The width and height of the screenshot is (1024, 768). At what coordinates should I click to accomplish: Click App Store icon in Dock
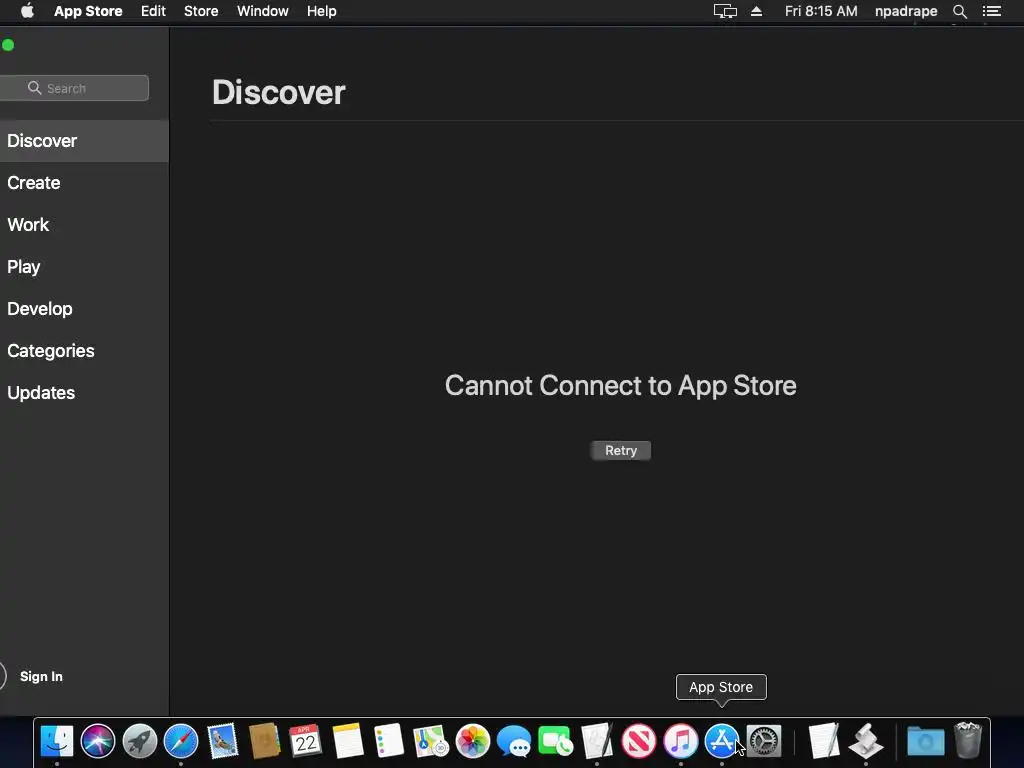click(x=722, y=741)
